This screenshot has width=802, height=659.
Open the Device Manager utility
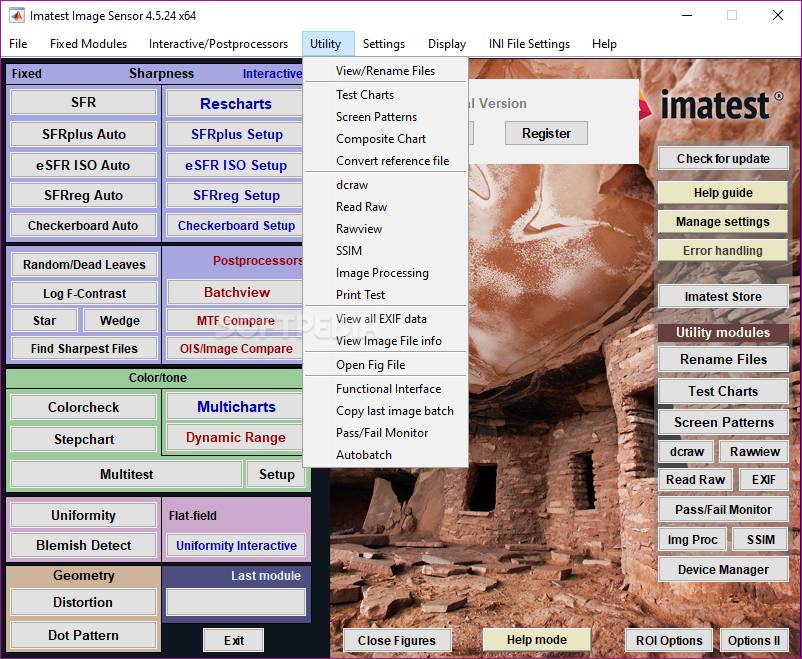pyautogui.click(x=723, y=569)
